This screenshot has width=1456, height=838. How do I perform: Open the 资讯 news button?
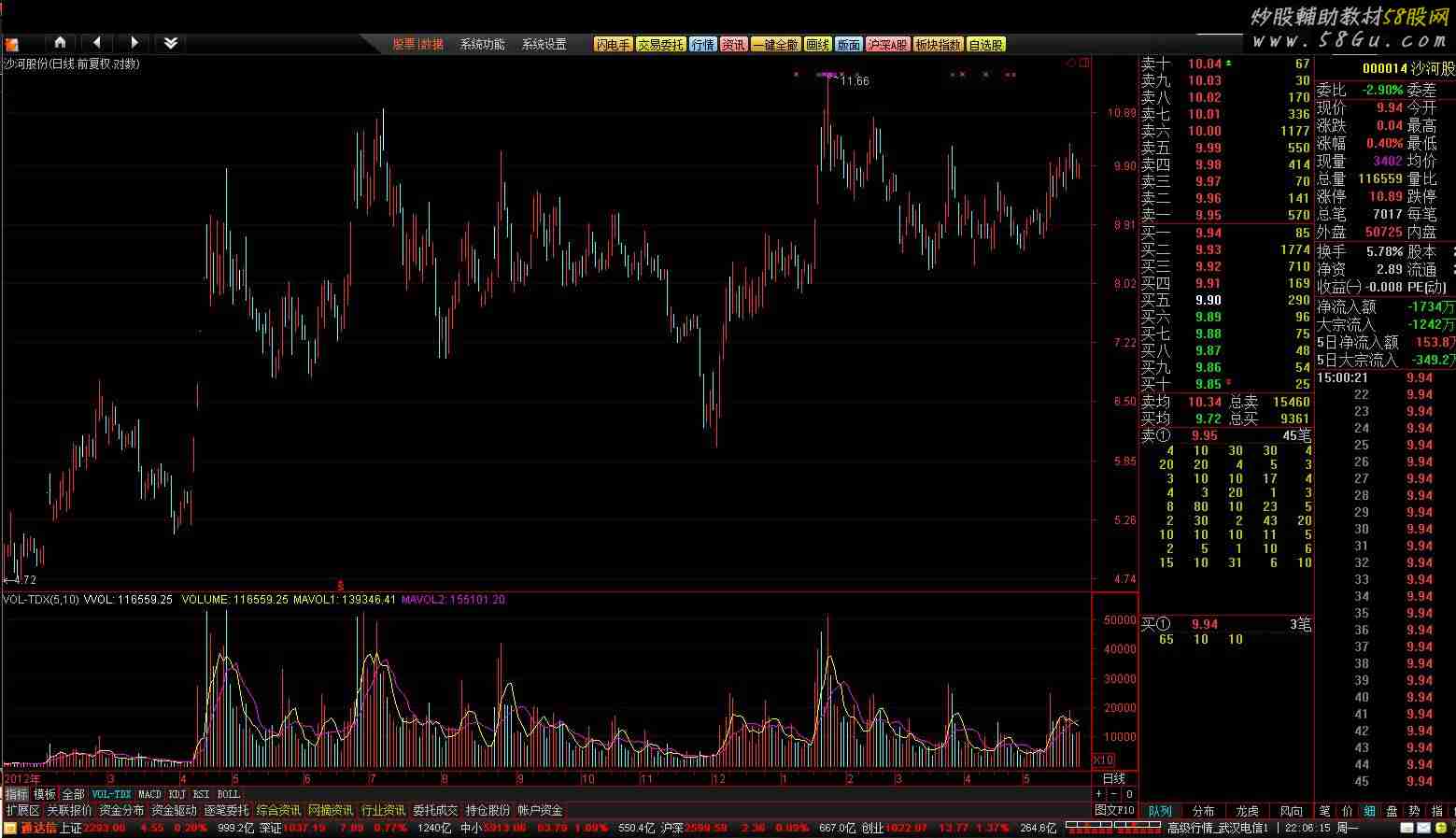[x=733, y=44]
